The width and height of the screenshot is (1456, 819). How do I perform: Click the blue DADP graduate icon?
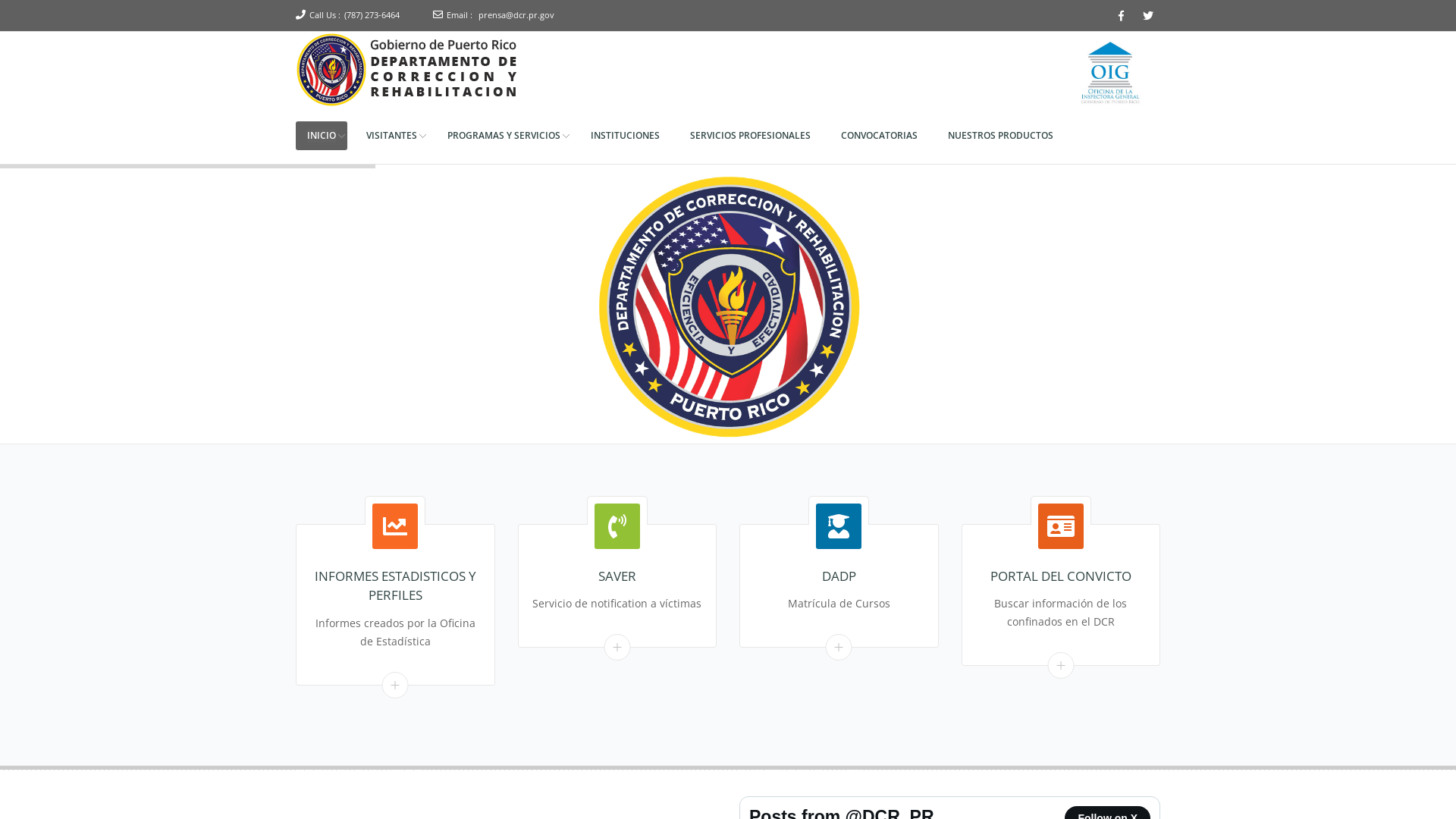839,526
